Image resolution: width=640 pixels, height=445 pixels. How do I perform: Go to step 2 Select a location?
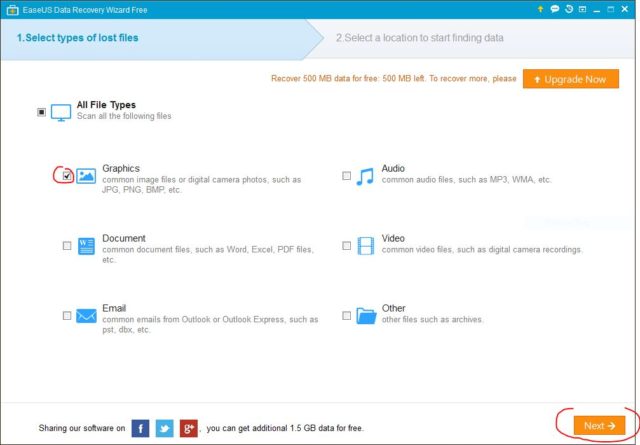click(x=419, y=38)
